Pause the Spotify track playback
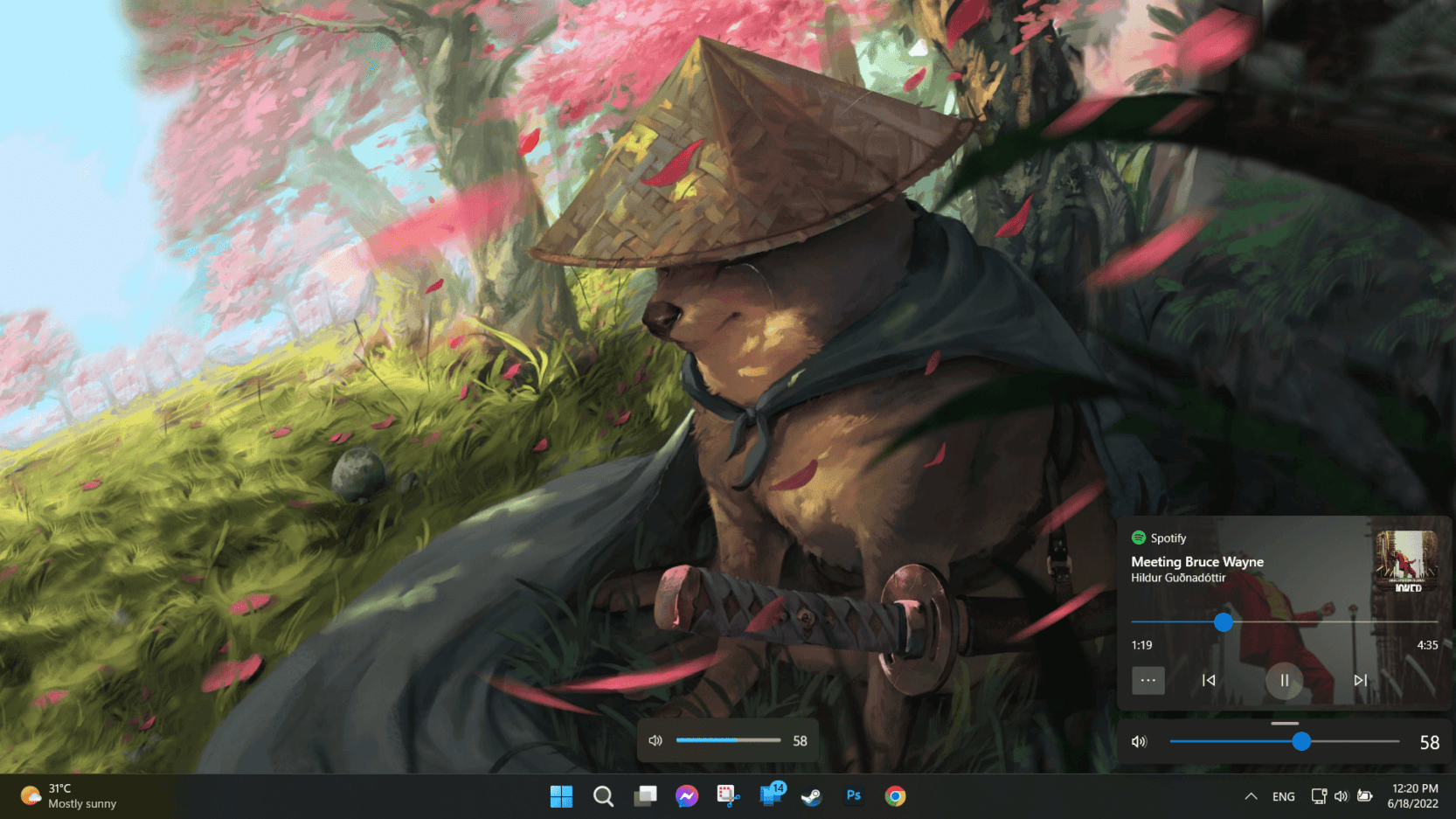 pos(1284,680)
